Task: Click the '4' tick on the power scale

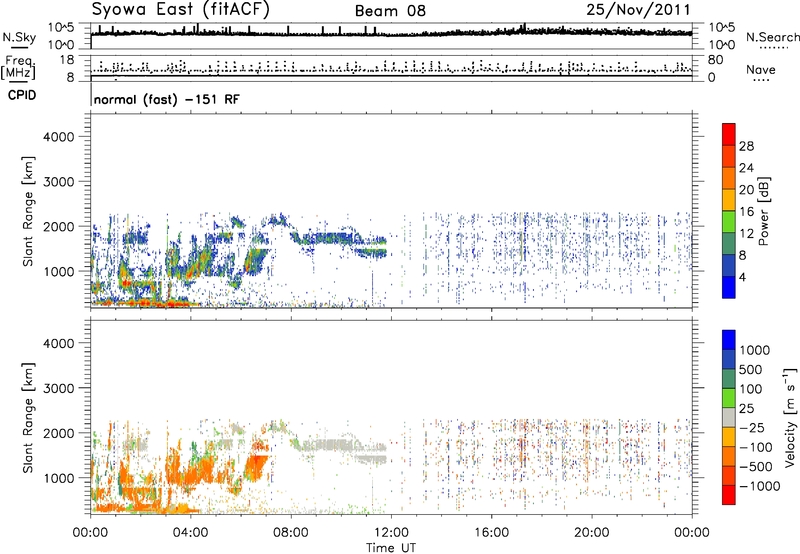Action: coord(742,277)
